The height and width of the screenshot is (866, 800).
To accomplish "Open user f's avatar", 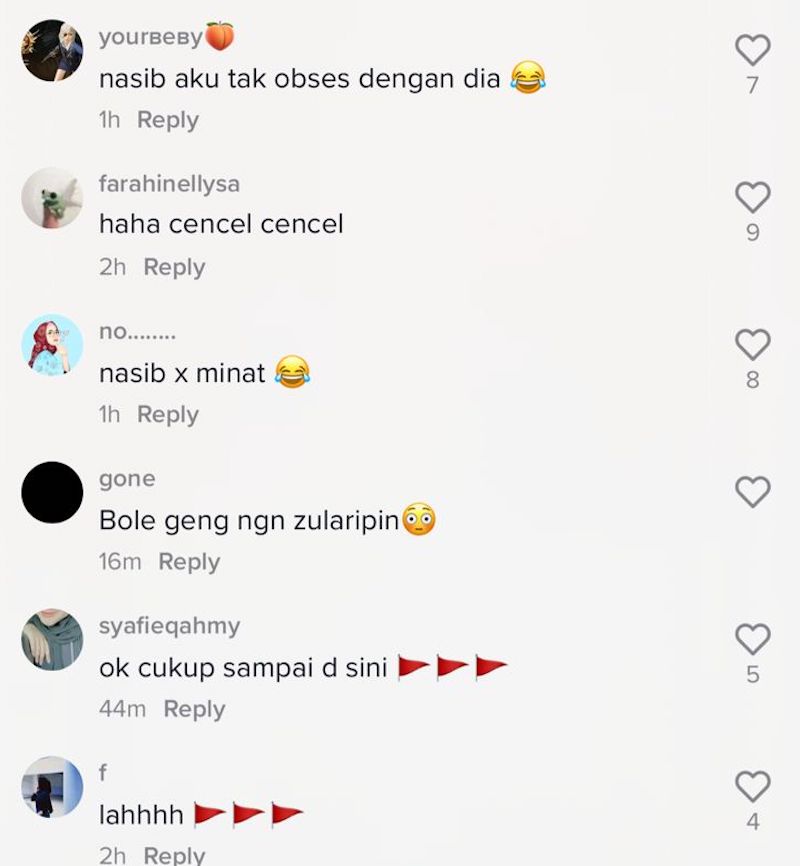I will coord(52,787).
